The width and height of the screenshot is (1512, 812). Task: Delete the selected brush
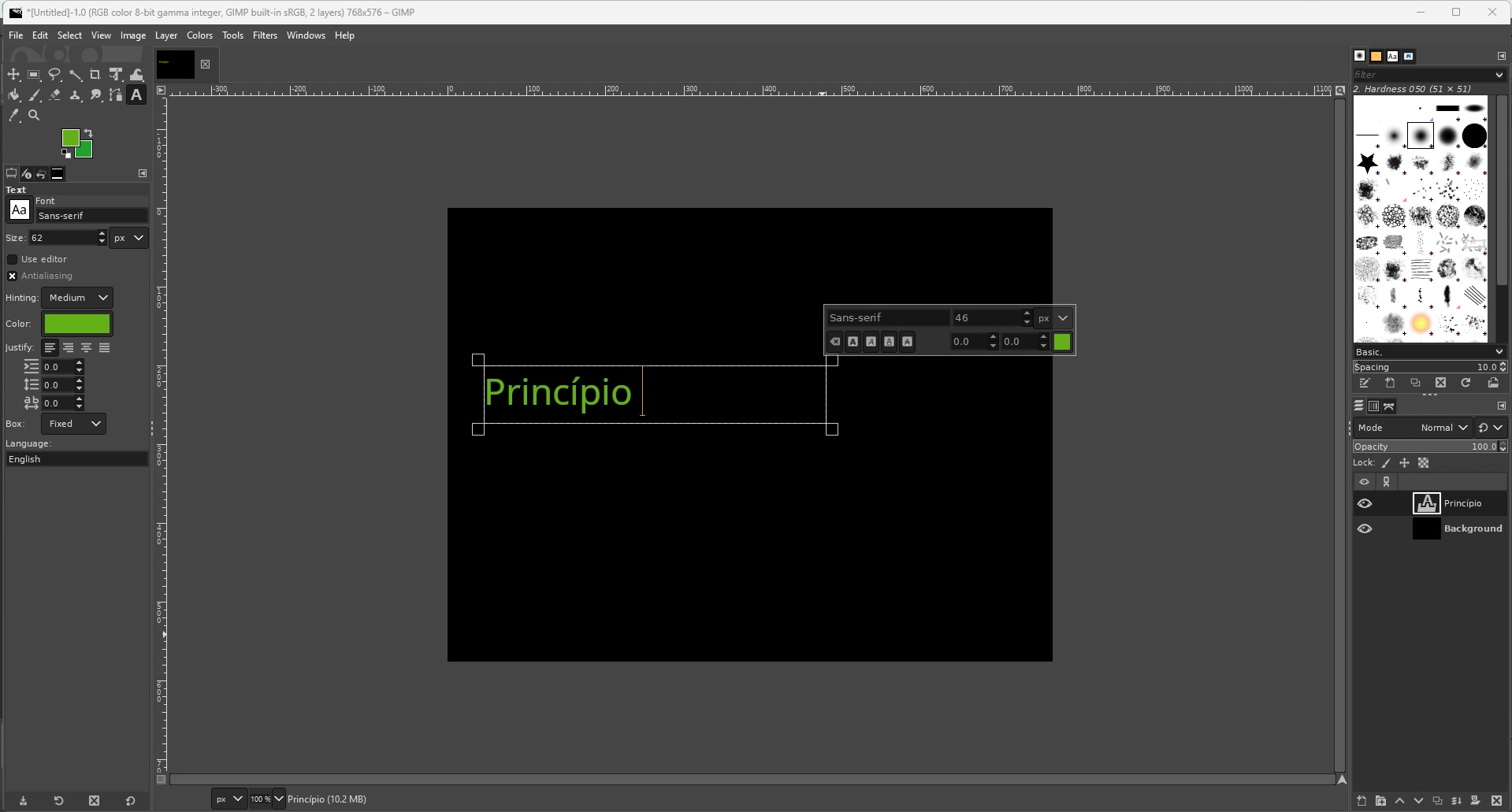click(x=1440, y=383)
